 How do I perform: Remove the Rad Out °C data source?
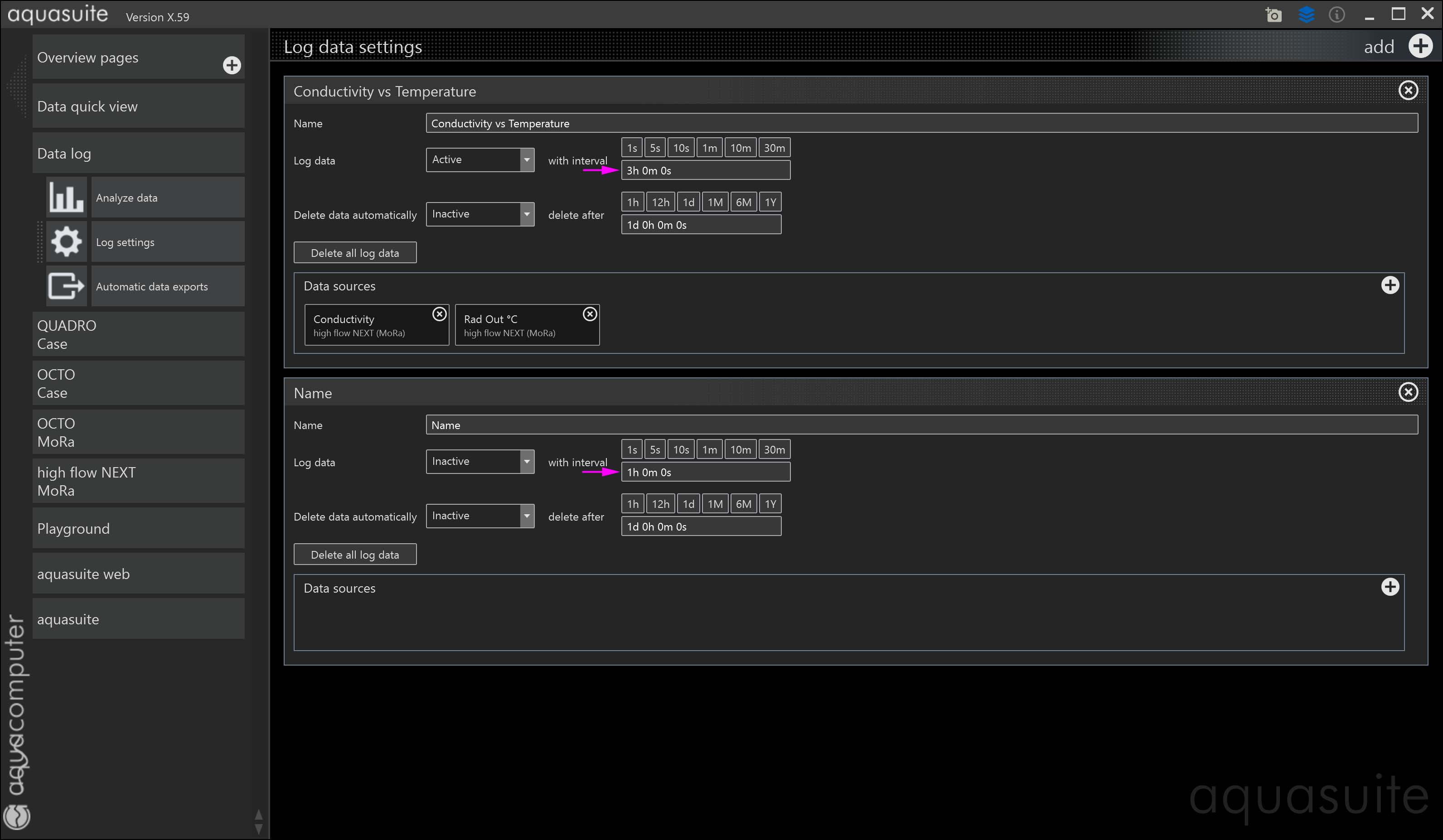tap(590, 314)
